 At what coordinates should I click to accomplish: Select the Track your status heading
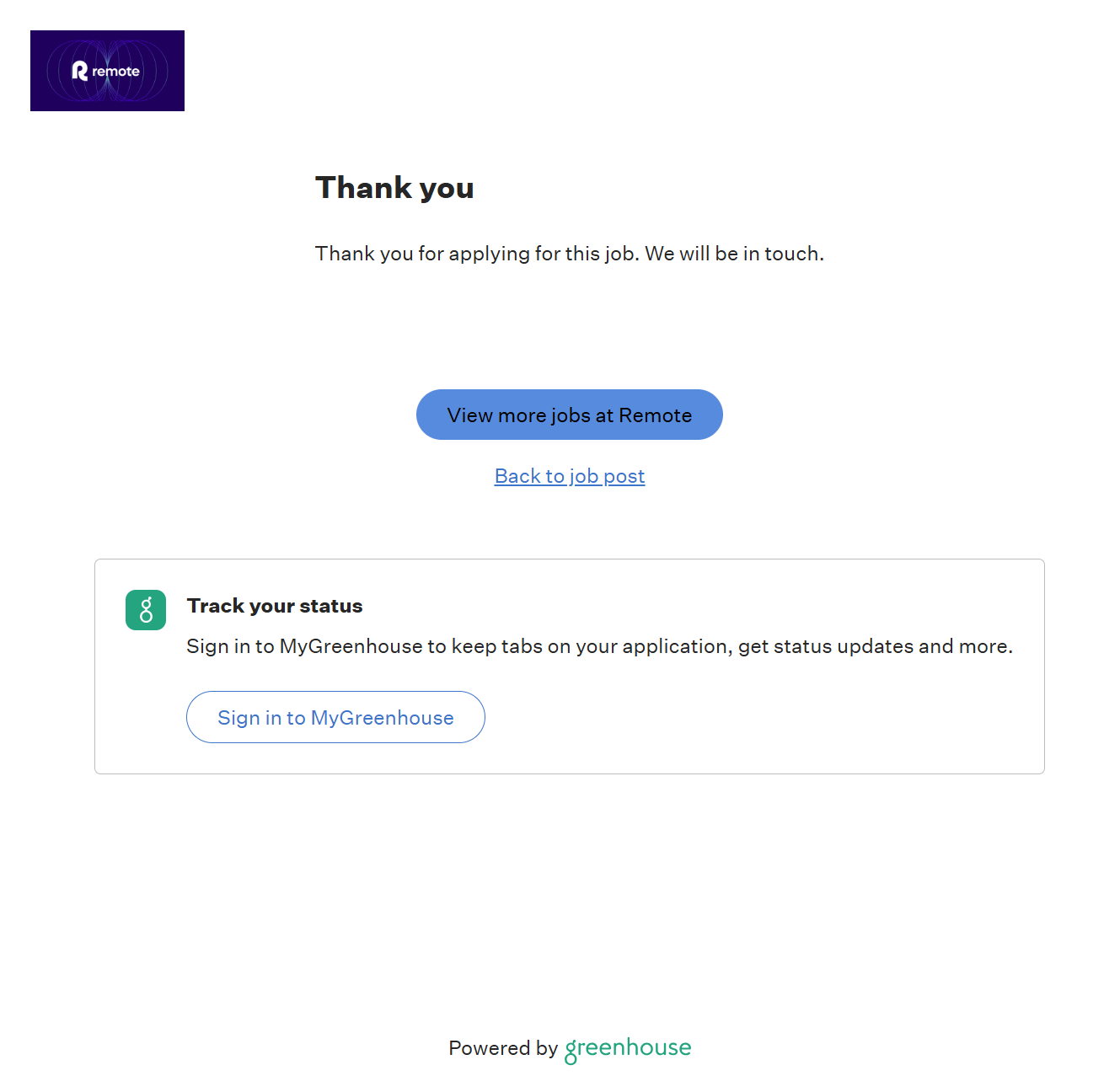point(275,606)
